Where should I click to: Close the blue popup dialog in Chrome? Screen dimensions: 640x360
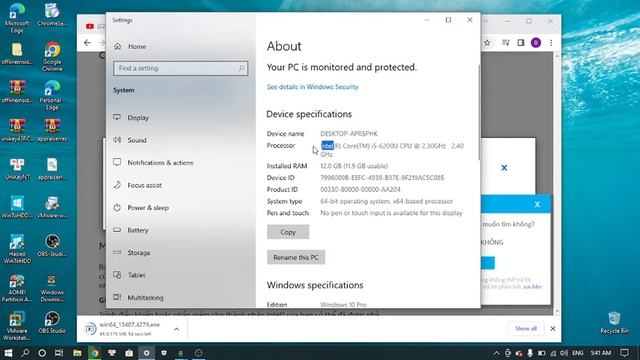537,204
